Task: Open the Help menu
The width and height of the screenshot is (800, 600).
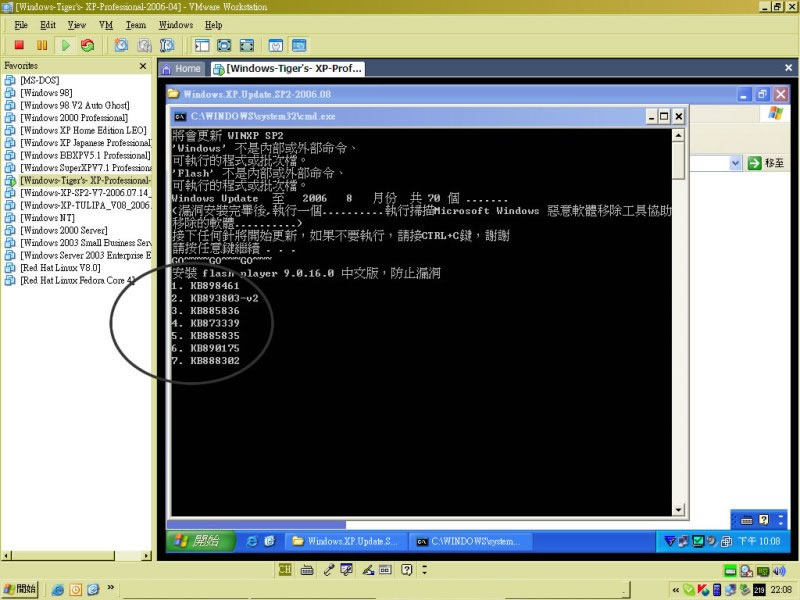Action: click(214, 25)
